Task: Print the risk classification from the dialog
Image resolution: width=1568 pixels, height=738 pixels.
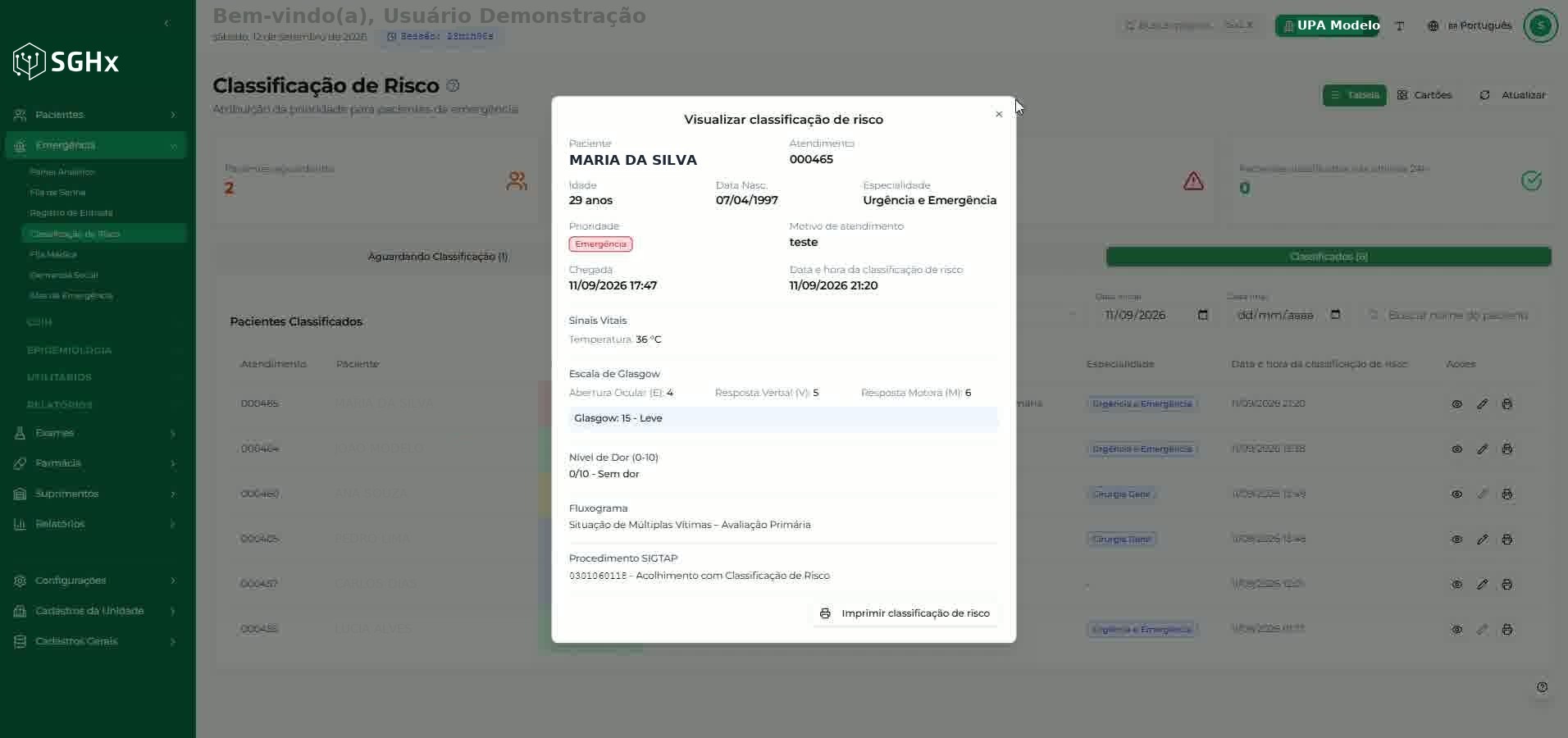Action: point(905,613)
